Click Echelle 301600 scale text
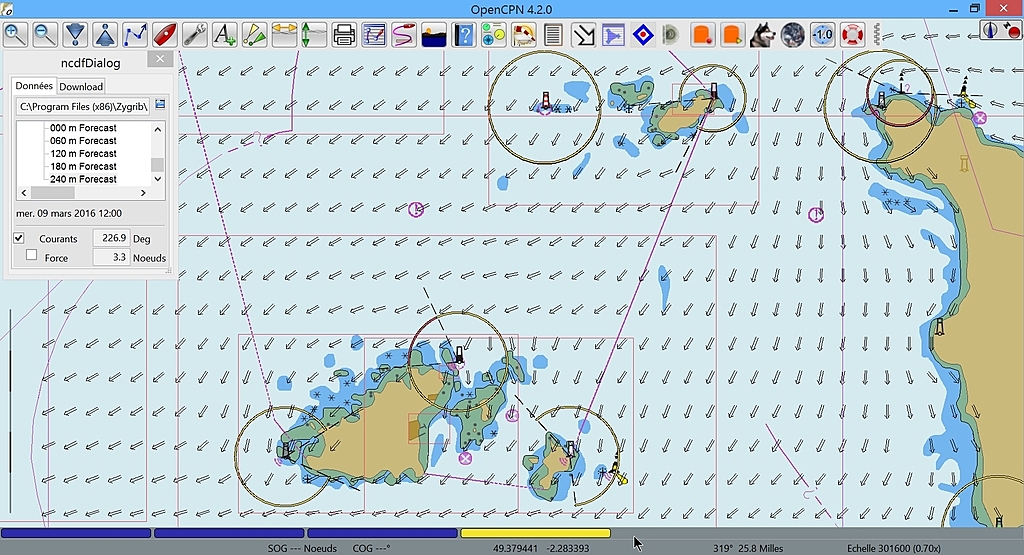1024x555 pixels. click(x=893, y=548)
